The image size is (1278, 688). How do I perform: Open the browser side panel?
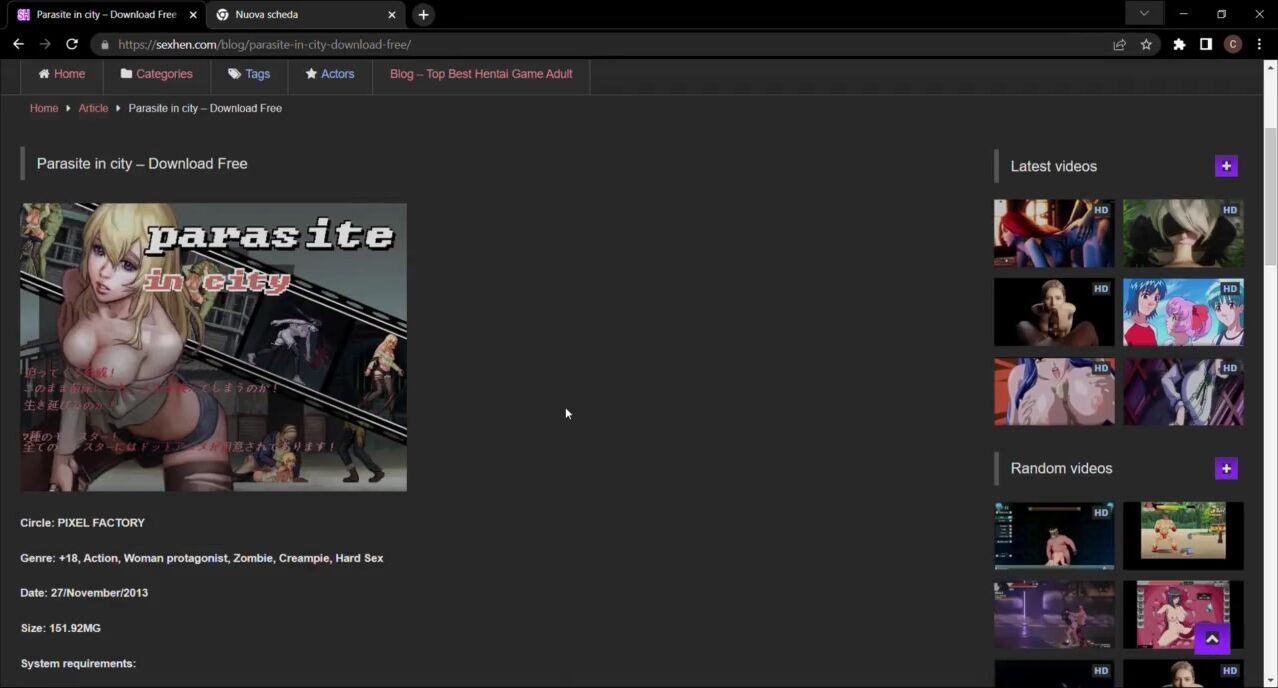click(x=1206, y=44)
